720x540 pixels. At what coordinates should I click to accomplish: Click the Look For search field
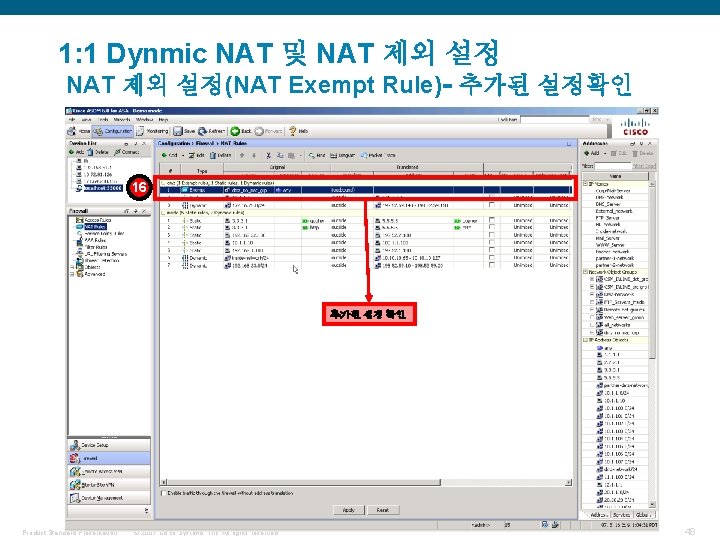(x=555, y=119)
